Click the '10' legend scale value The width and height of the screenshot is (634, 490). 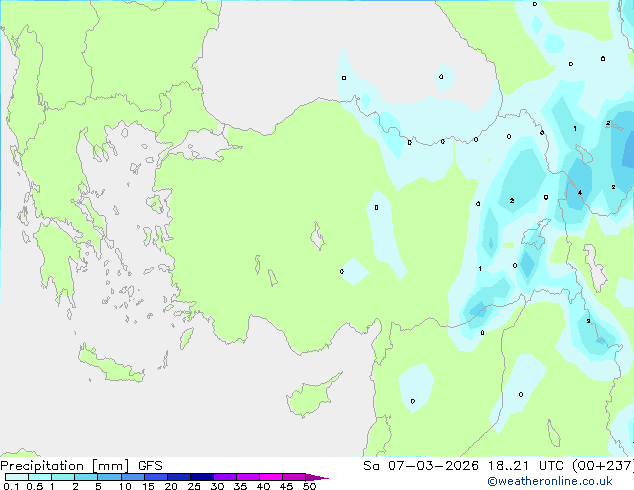pos(125,486)
